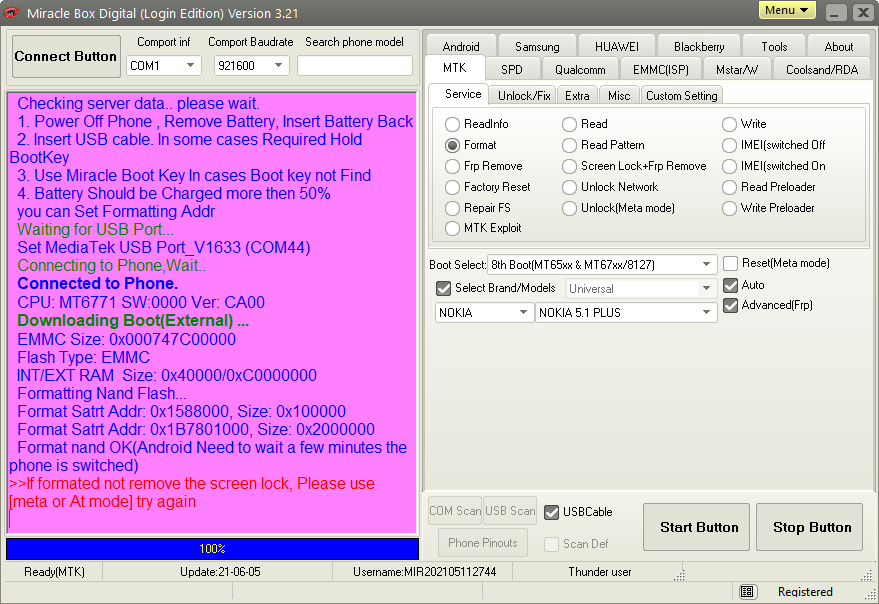879x604 pixels.
Task: Click the Registered status label
Action: pyautogui.click(x=805, y=592)
